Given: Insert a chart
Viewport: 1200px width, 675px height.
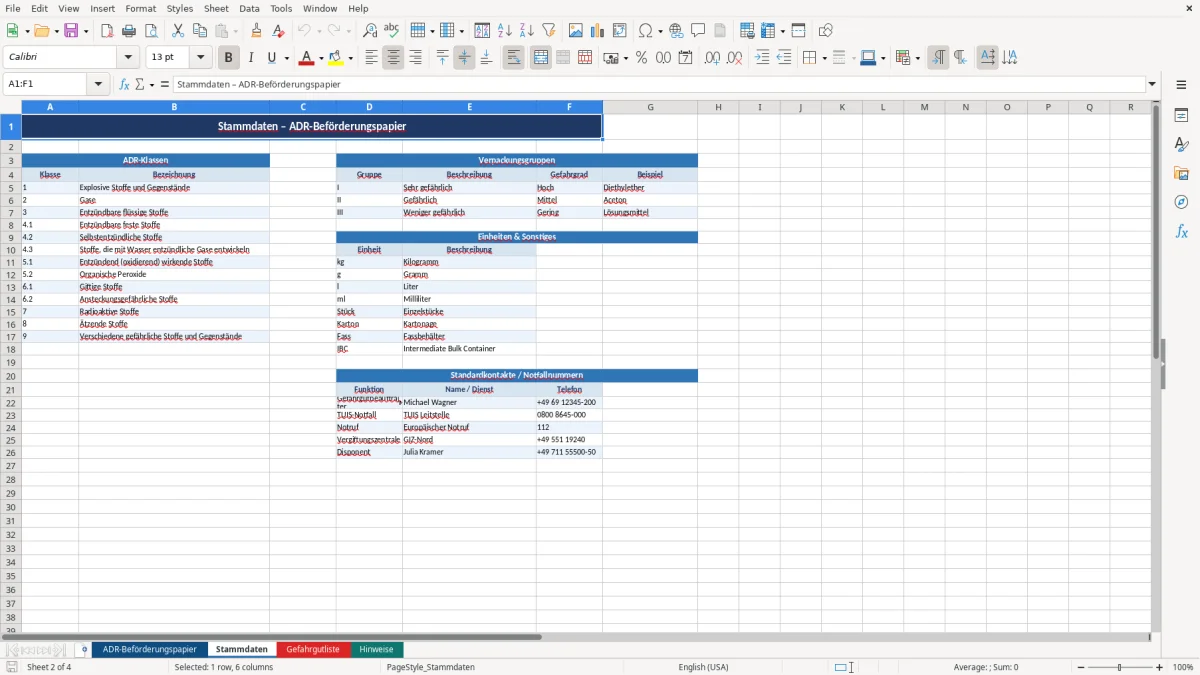Looking at the screenshot, I should click(598, 31).
